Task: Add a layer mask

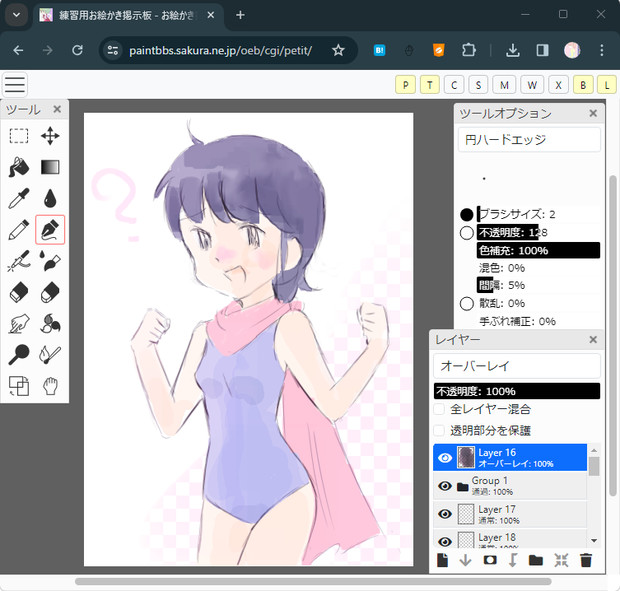Action: [x=490, y=560]
